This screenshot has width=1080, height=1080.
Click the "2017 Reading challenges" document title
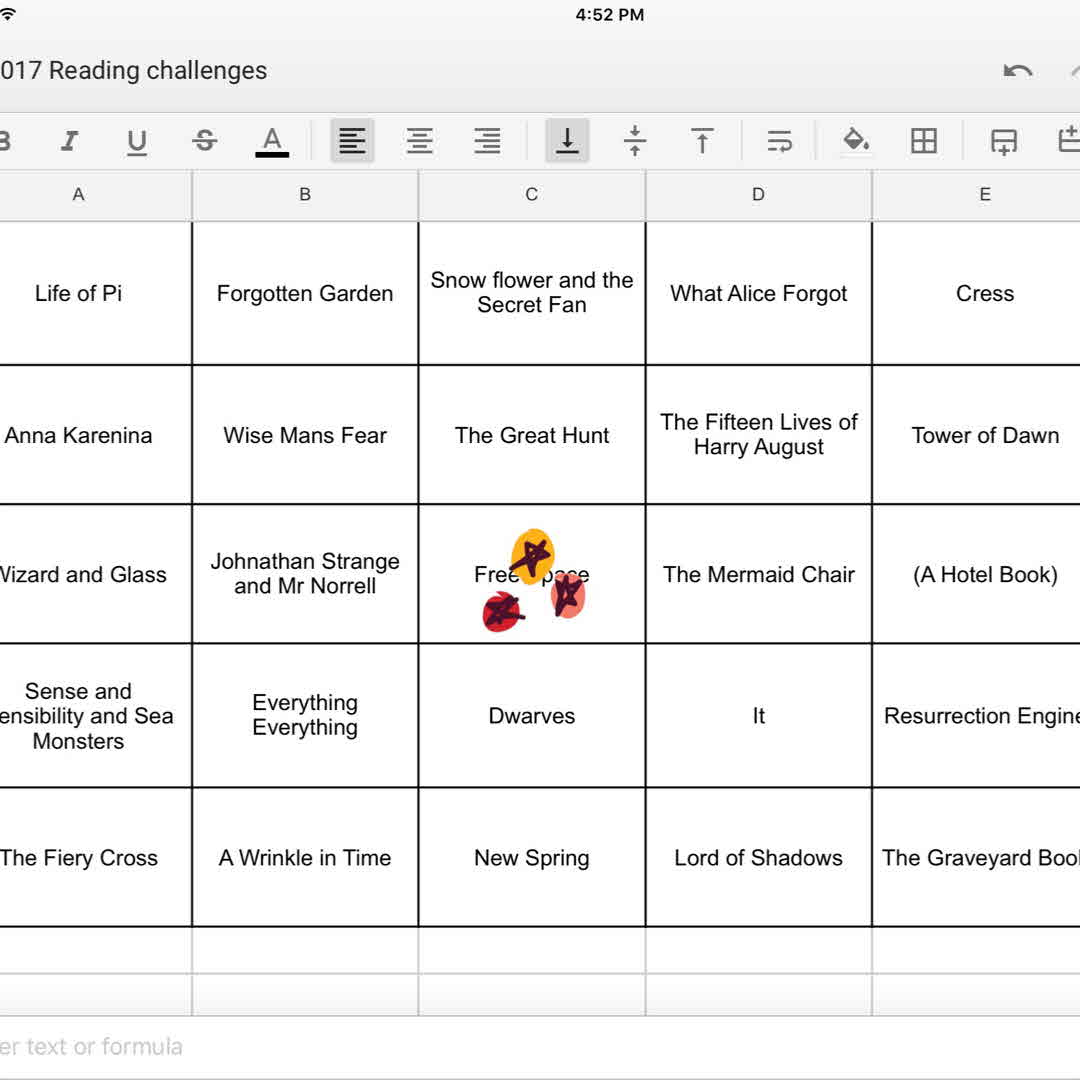134,71
